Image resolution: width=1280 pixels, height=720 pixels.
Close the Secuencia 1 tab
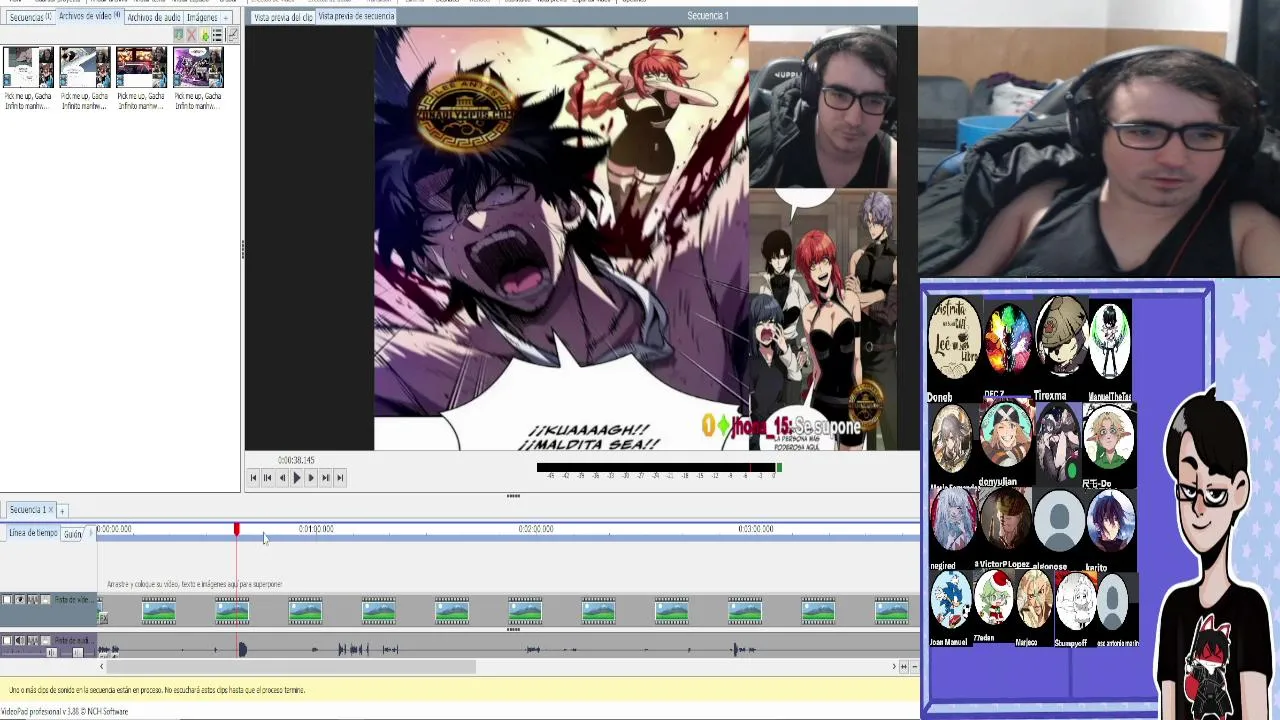coord(51,510)
